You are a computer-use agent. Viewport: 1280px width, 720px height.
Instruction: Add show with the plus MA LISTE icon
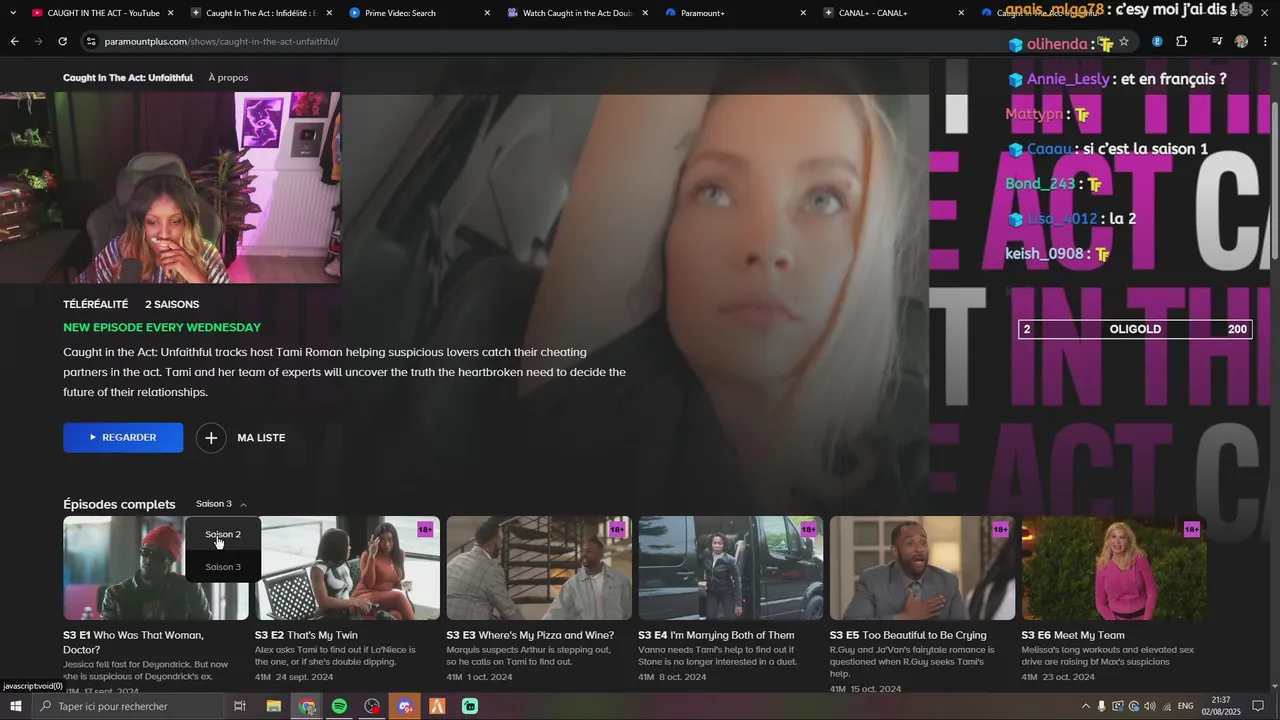coord(211,438)
